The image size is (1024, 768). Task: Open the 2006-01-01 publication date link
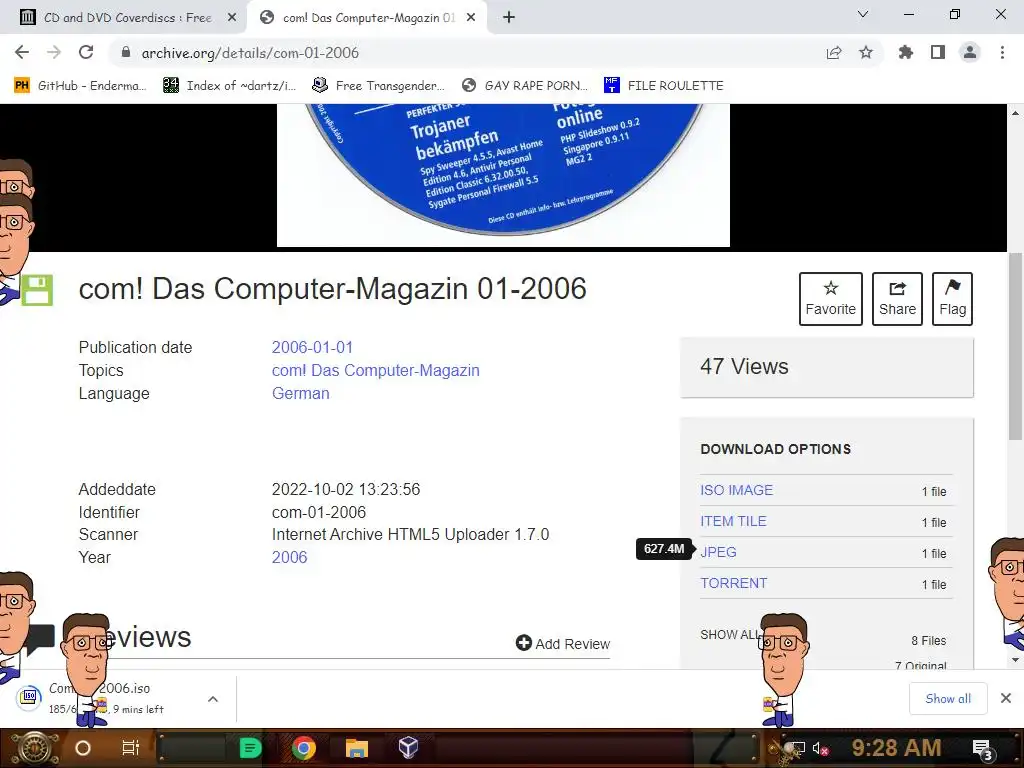312,347
